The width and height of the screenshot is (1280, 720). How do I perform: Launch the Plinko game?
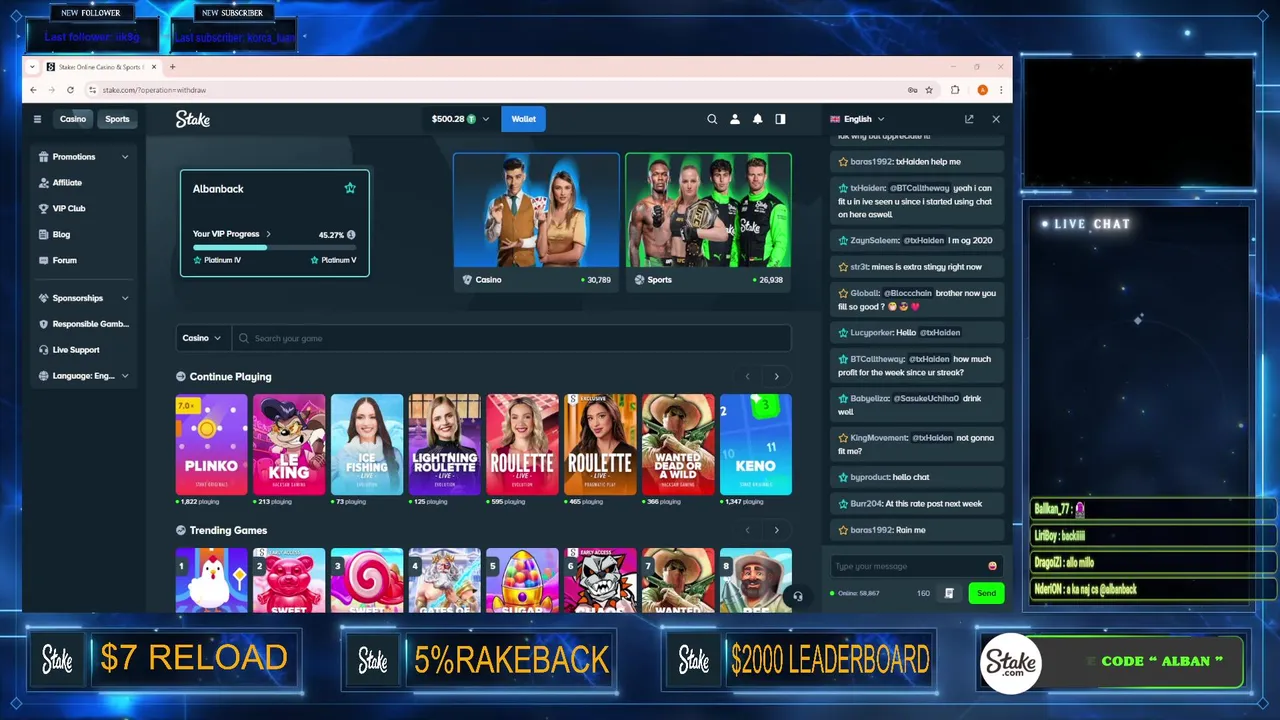pyautogui.click(x=211, y=445)
